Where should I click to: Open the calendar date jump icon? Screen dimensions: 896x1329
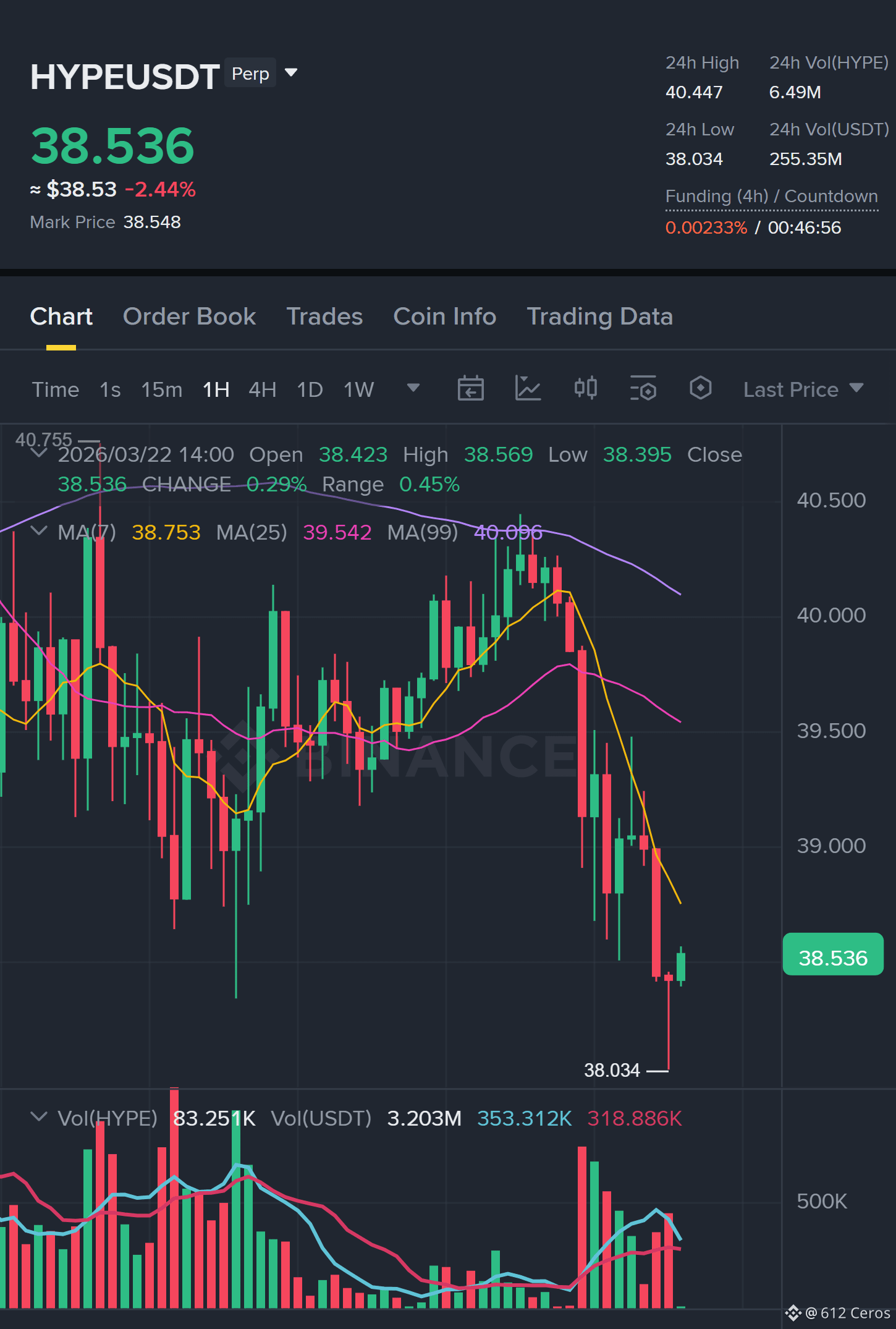470,389
